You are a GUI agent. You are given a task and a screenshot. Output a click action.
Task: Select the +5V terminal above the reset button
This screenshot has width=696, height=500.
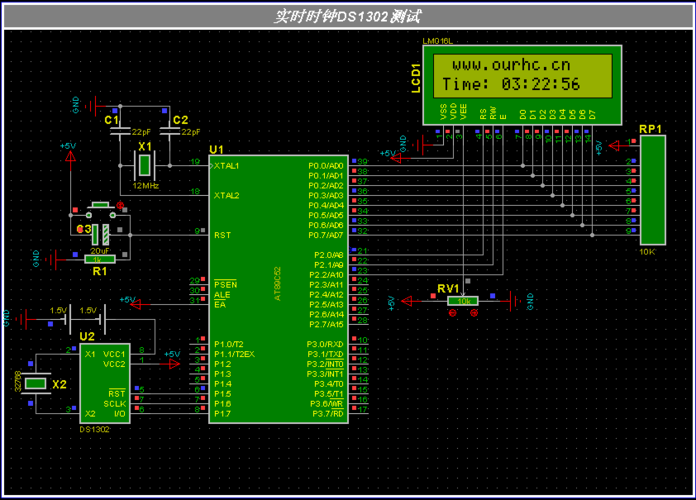[x=70, y=156]
